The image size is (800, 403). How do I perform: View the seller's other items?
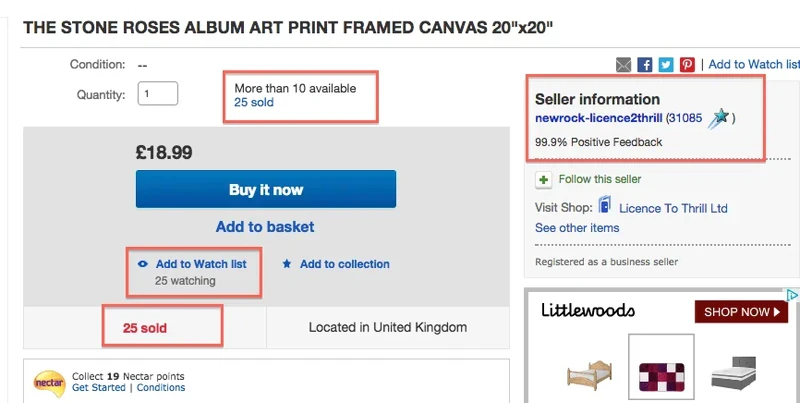point(577,228)
